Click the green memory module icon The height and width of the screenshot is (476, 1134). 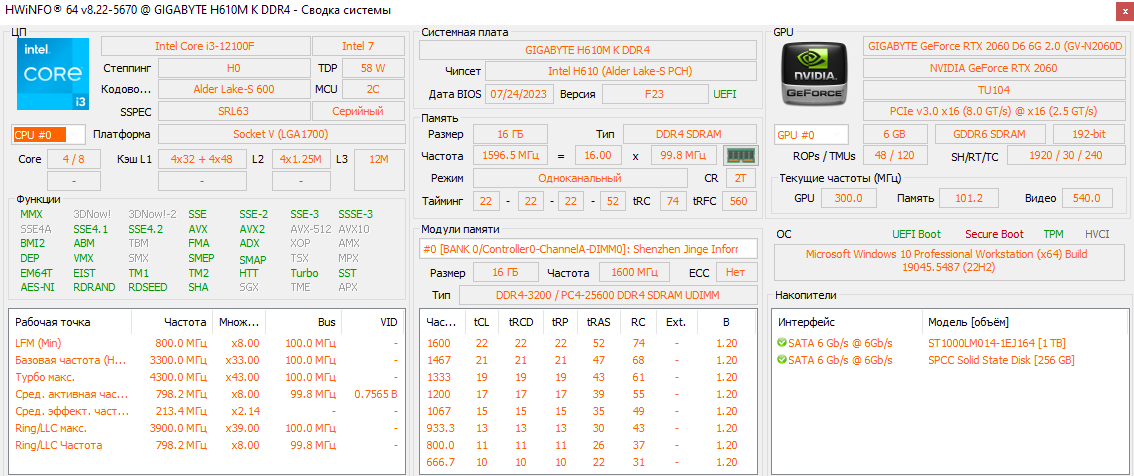739,156
